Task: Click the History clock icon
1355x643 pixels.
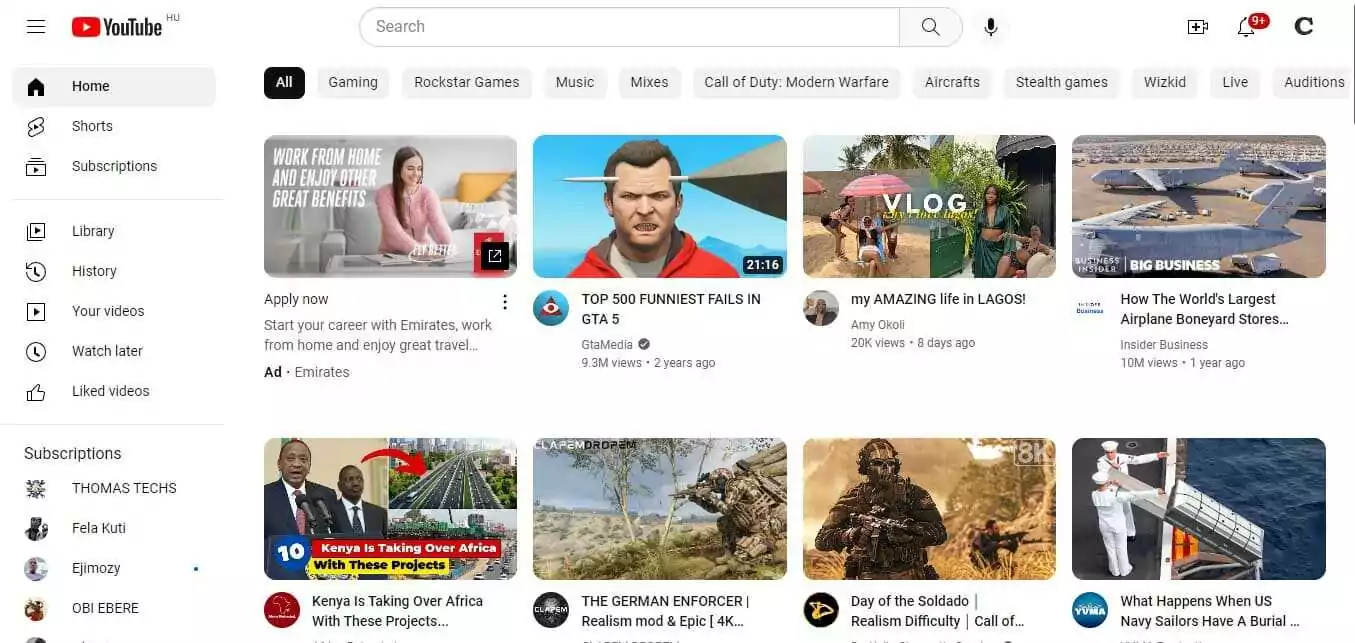Action: pyautogui.click(x=36, y=272)
